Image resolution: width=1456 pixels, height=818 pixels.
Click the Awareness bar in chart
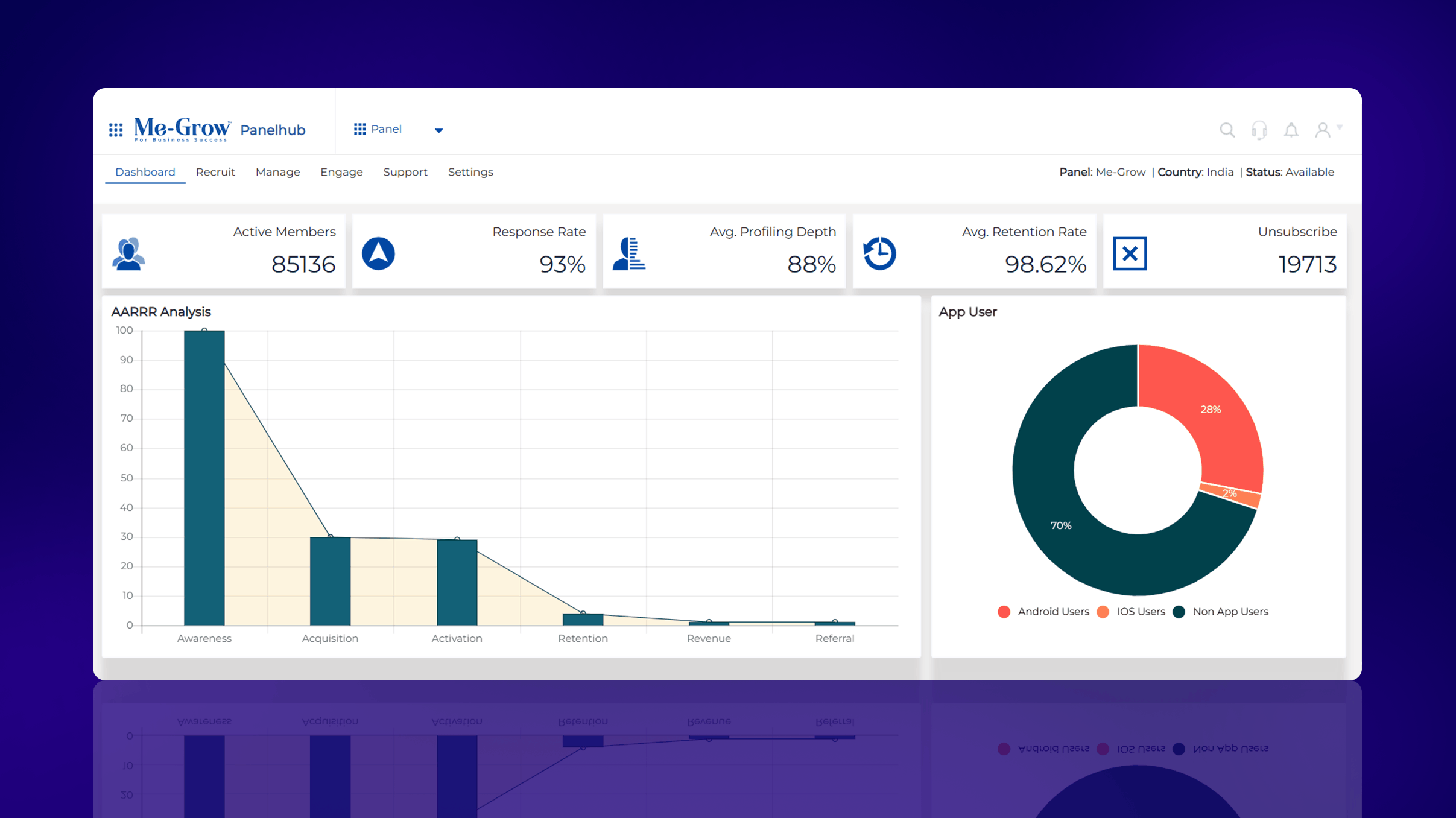tap(204, 478)
